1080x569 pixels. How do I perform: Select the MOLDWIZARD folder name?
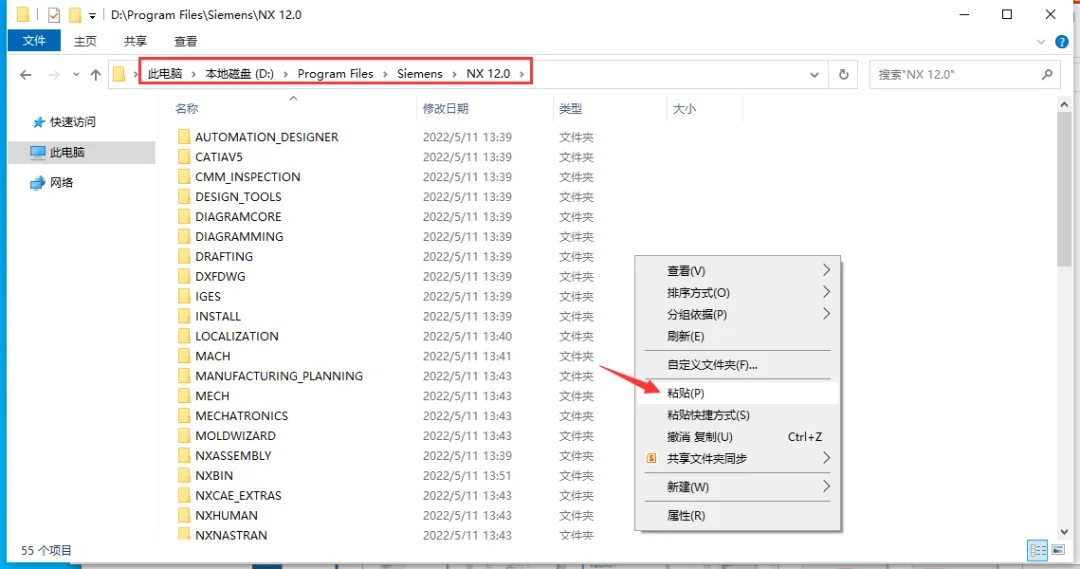pos(236,436)
